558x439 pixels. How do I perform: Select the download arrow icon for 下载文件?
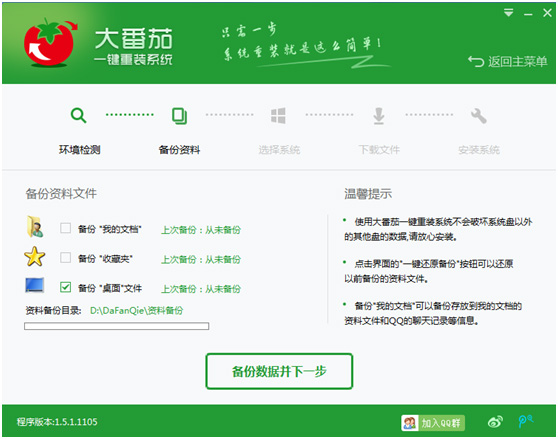click(x=379, y=116)
